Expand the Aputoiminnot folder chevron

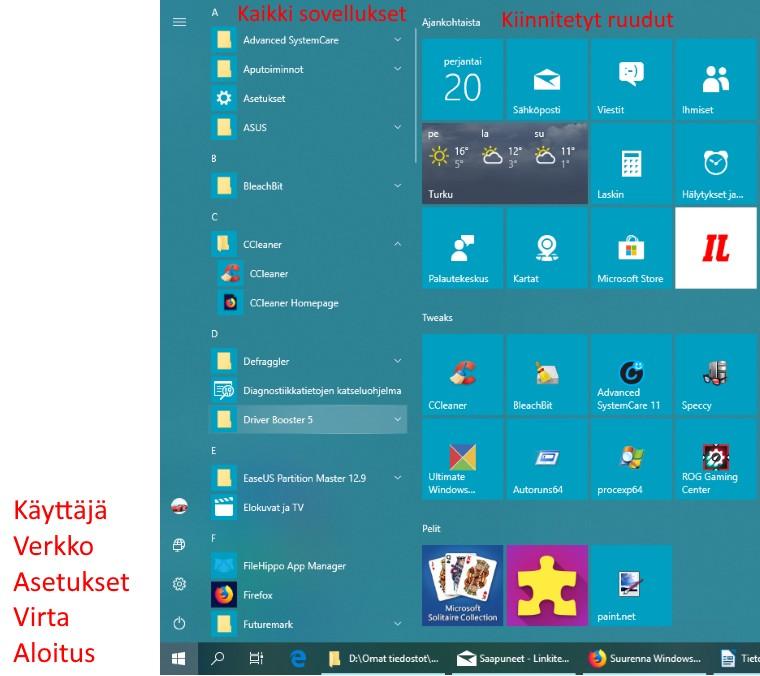coord(397,69)
